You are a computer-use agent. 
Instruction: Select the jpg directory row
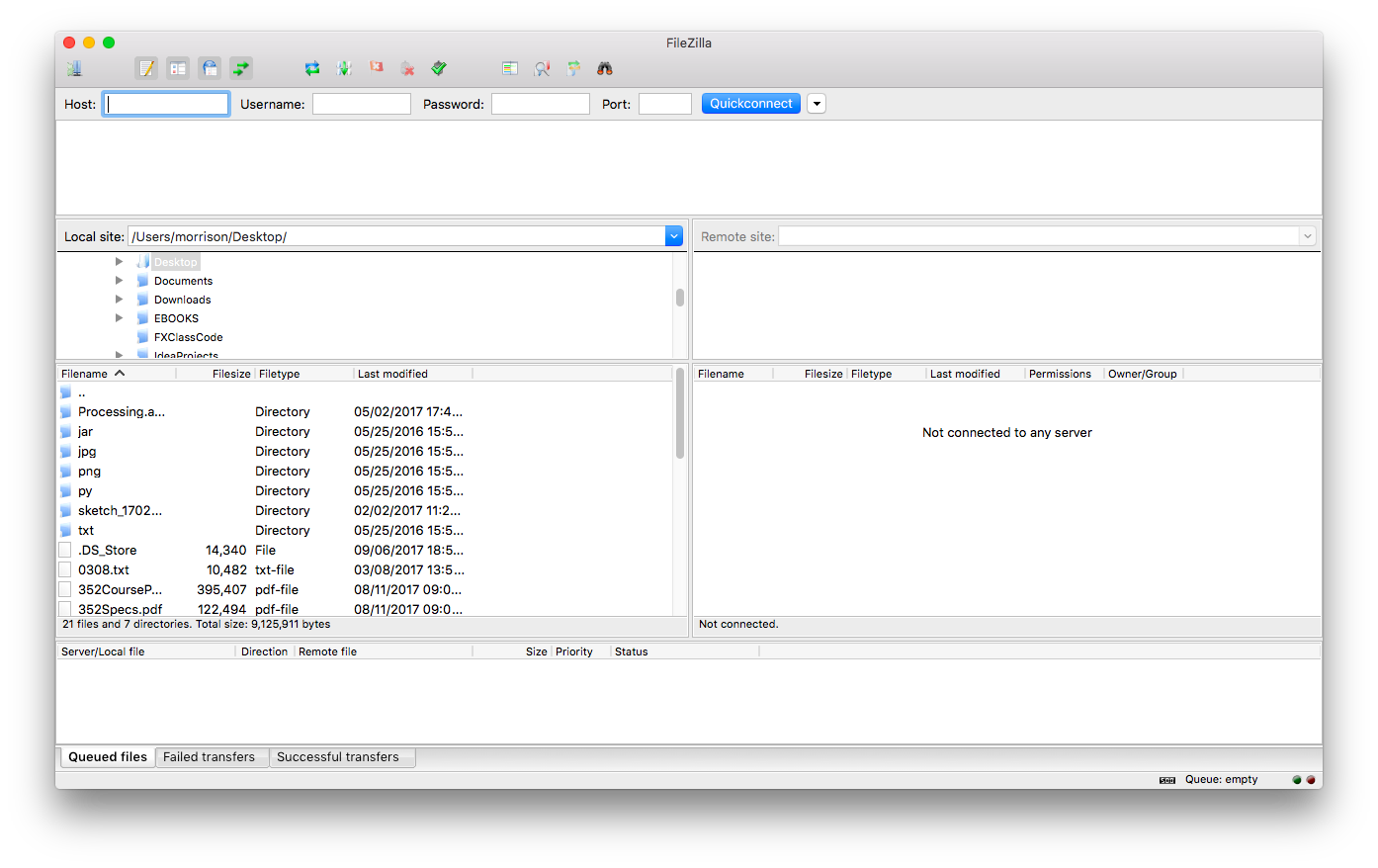pos(366,452)
